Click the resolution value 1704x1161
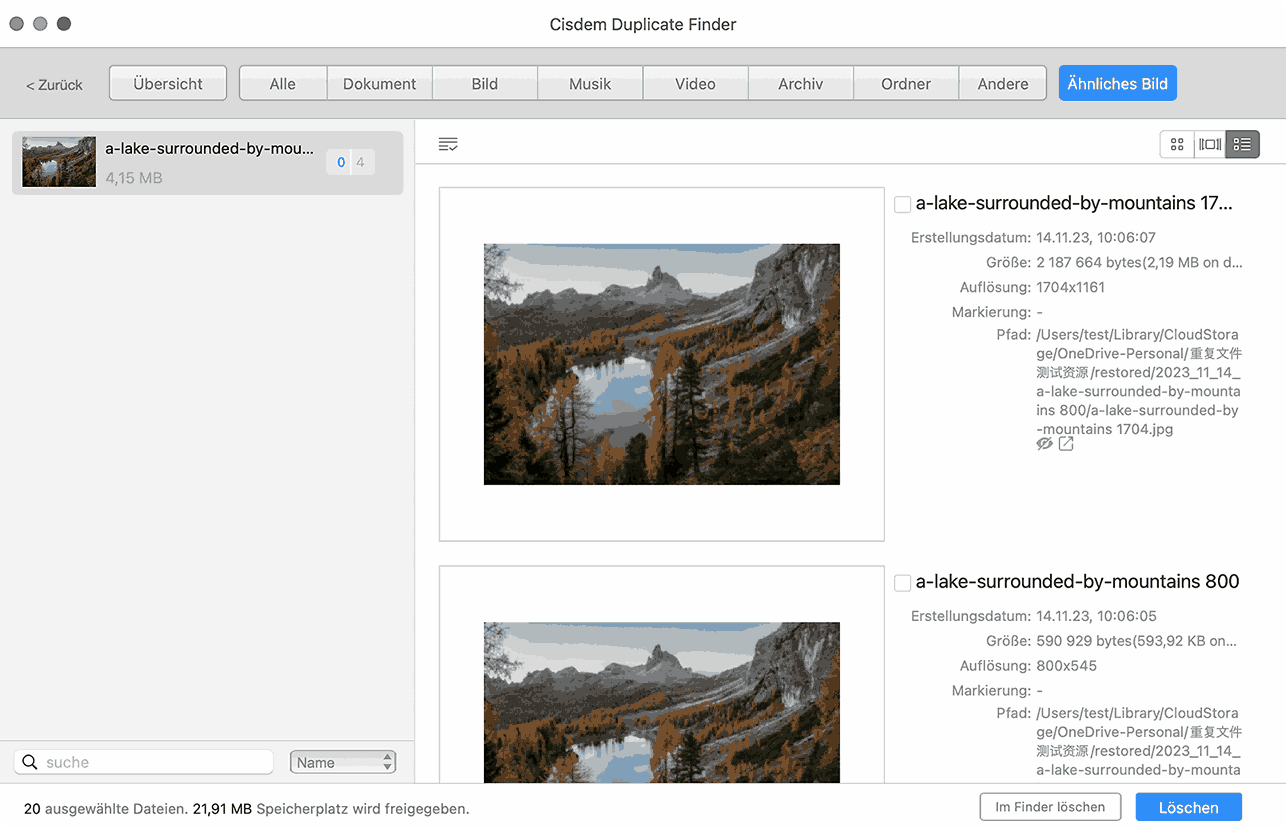 (1070, 287)
